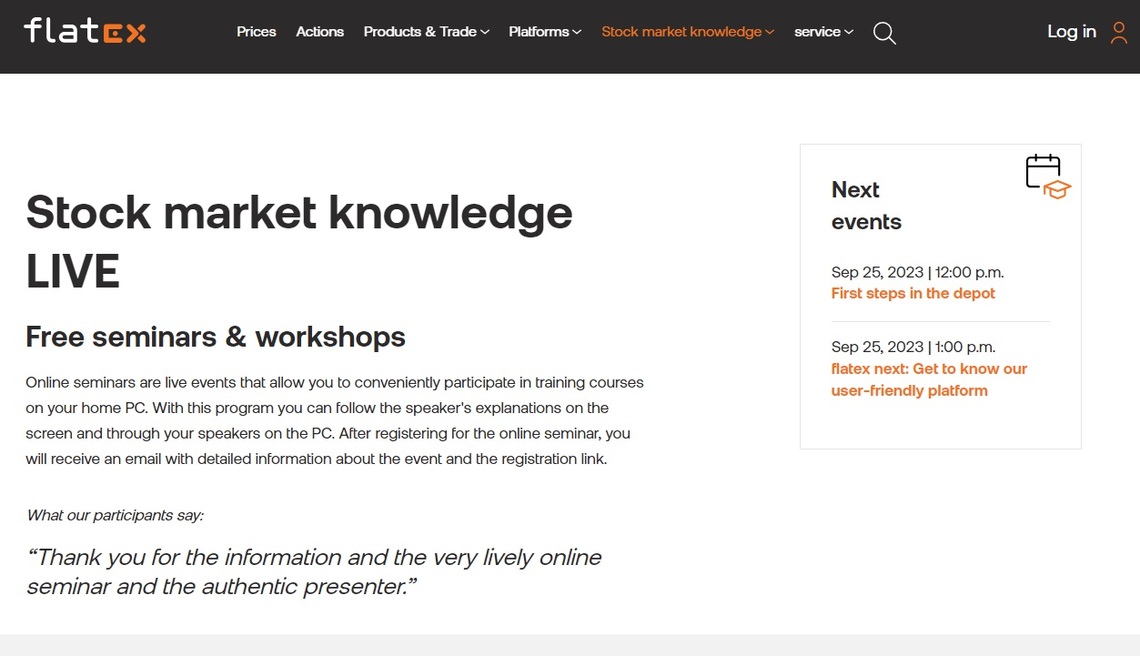Expand the Platforms dropdown

(x=545, y=32)
